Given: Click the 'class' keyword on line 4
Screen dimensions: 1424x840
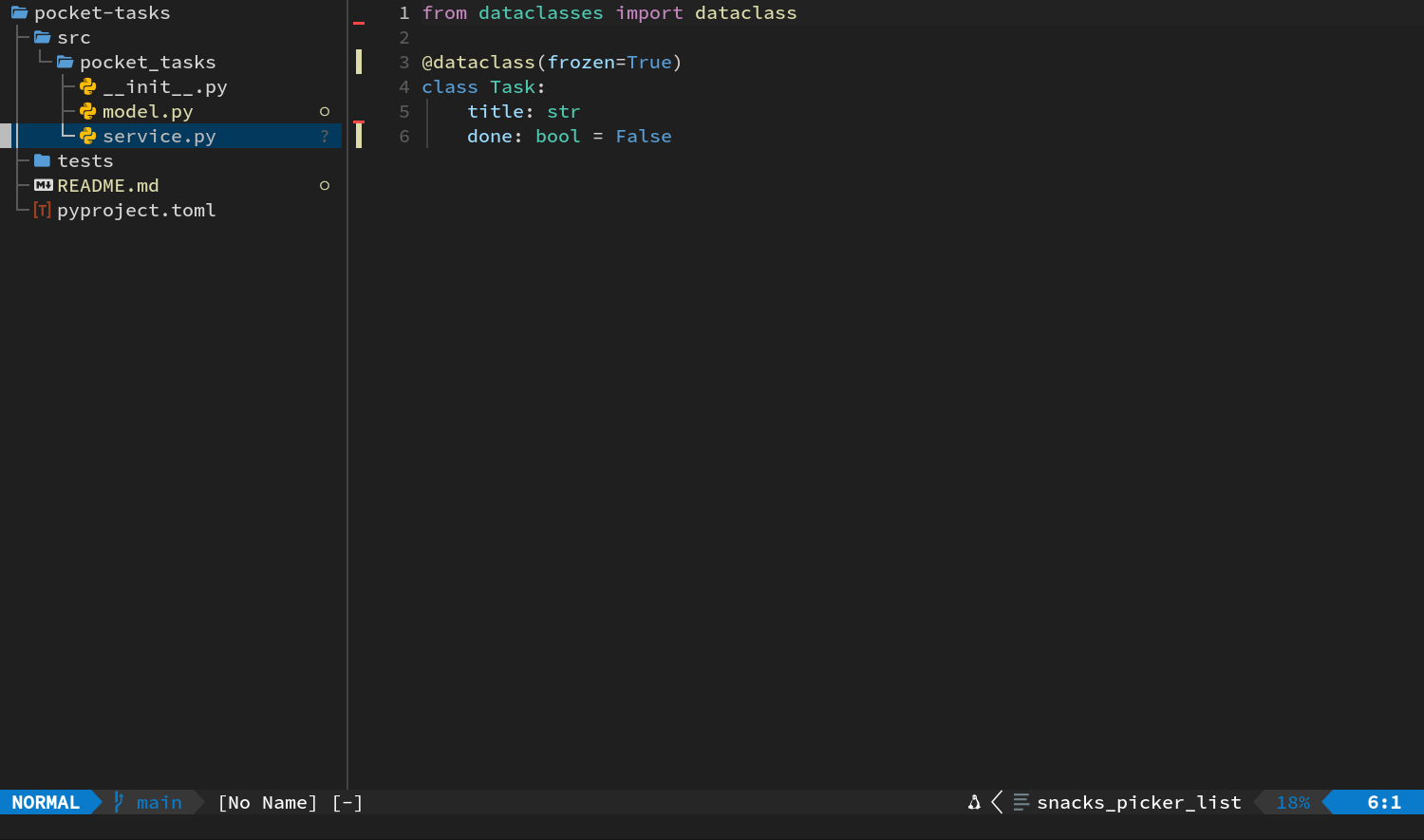Looking at the screenshot, I should pyautogui.click(x=450, y=87).
